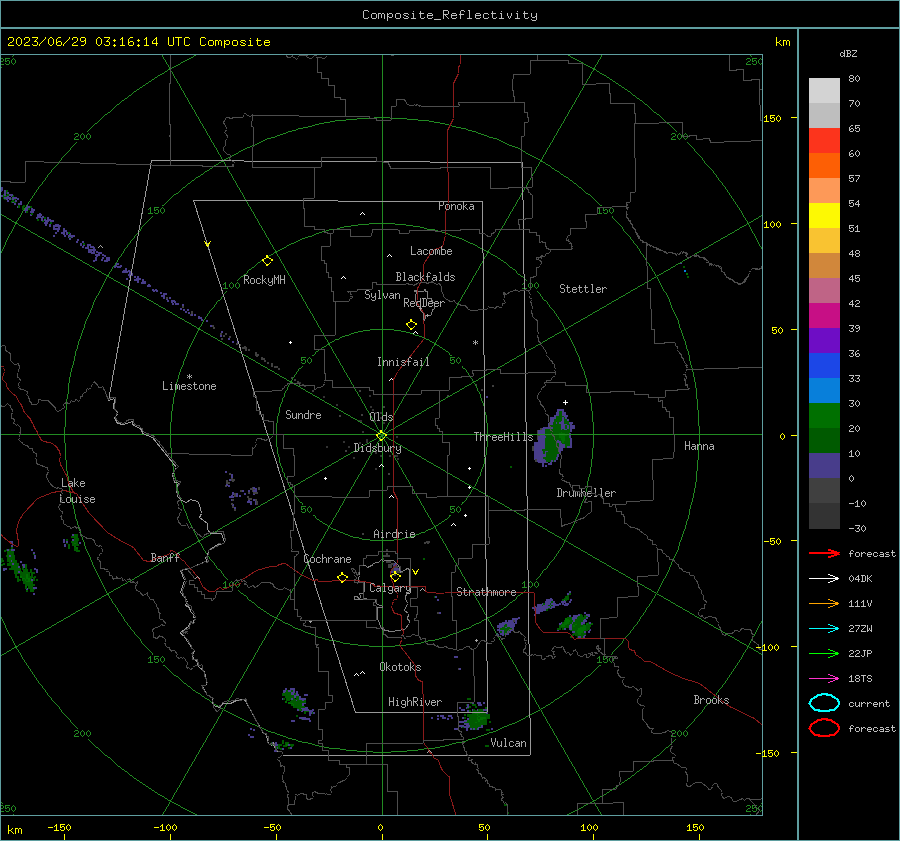Click the Olds city label
Image resolution: width=900 pixels, height=841 pixels.
381,417
